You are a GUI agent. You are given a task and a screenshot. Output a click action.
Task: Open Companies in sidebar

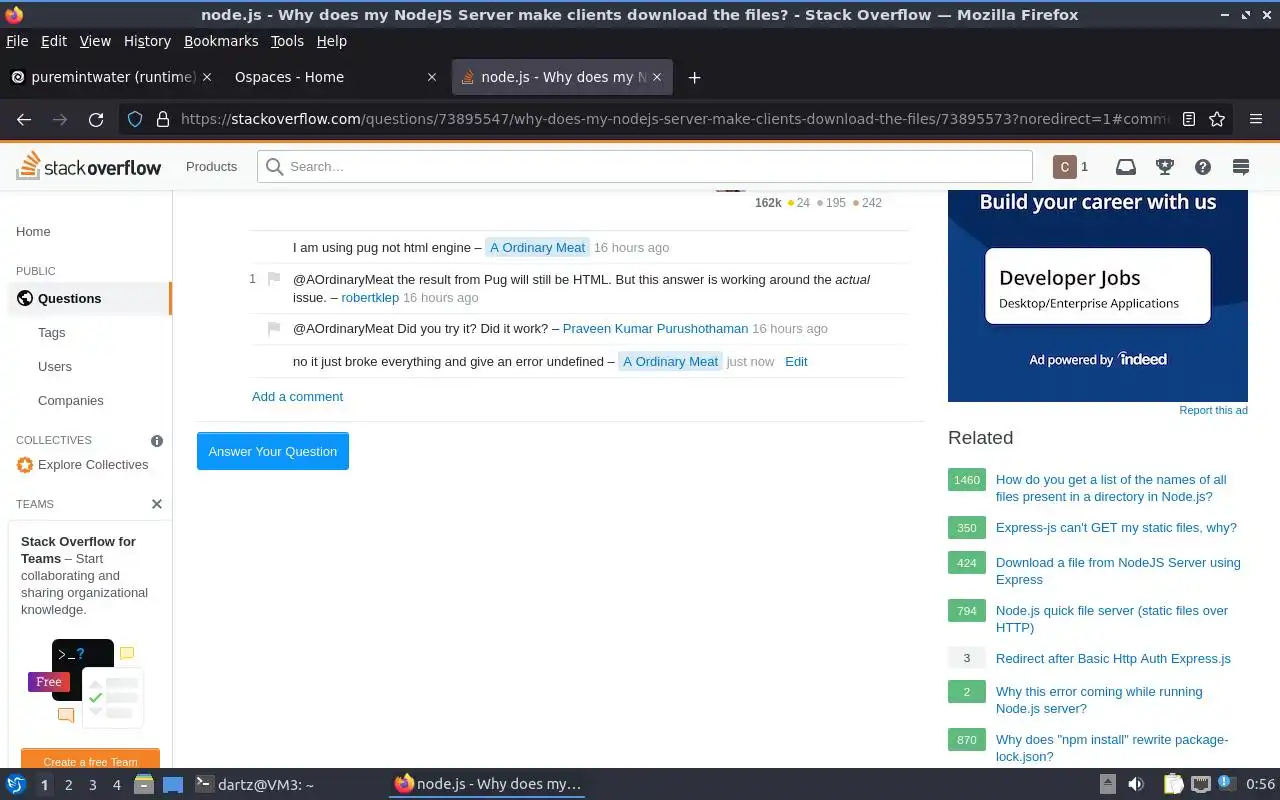[x=70, y=400]
